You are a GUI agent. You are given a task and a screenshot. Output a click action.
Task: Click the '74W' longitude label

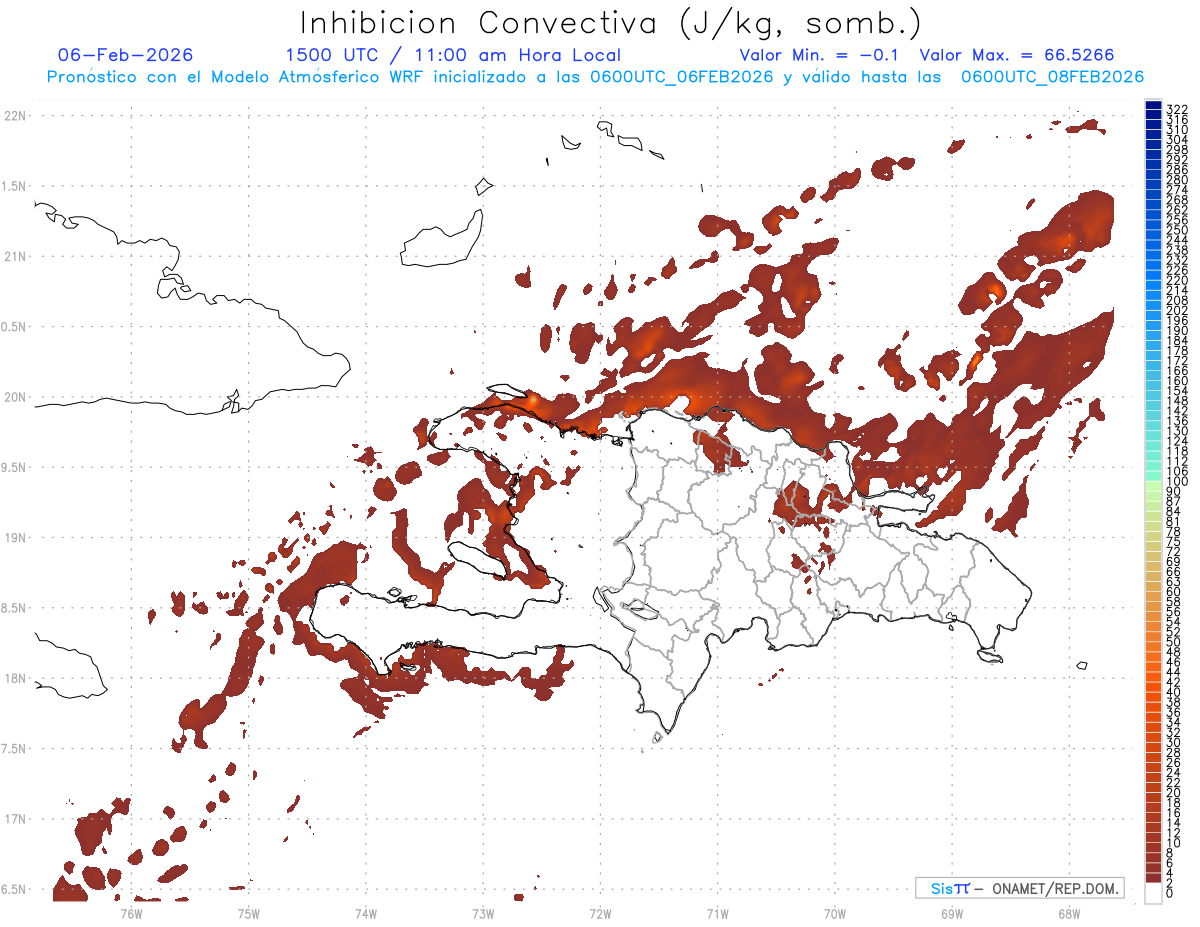point(366,913)
